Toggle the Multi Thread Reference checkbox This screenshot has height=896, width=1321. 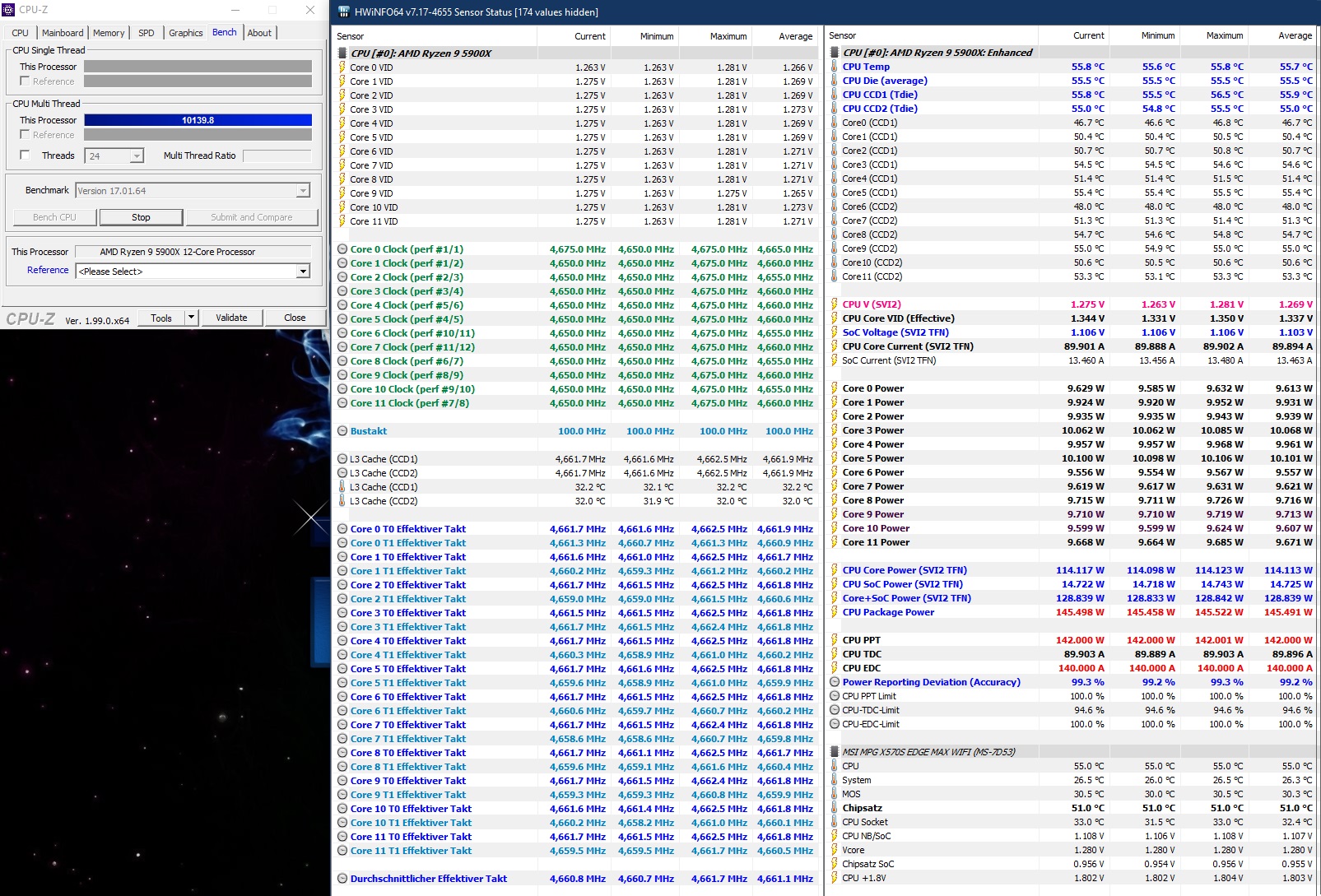(x=25, y=135)
